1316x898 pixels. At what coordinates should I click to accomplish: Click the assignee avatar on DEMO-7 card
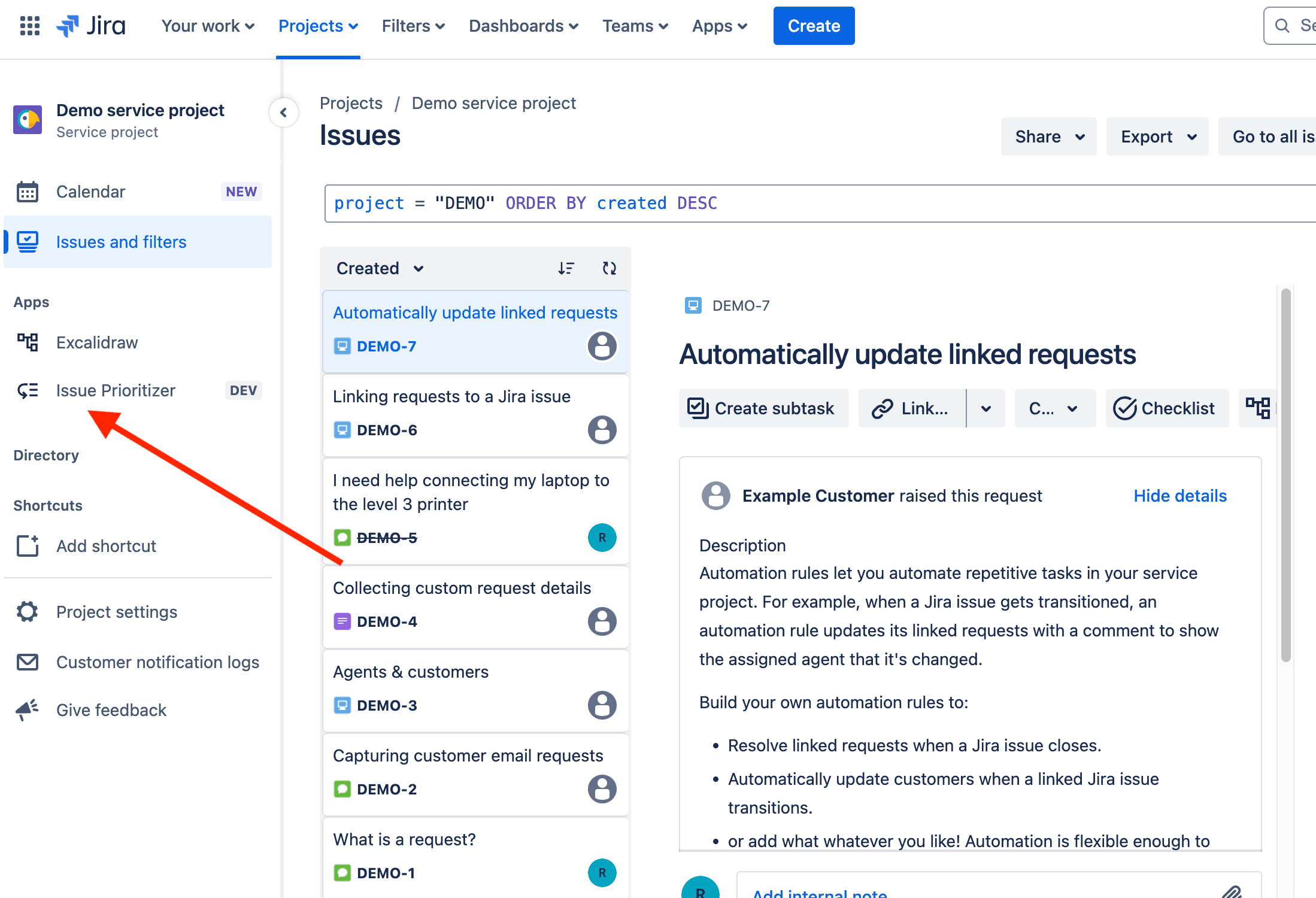coord(602,346)
